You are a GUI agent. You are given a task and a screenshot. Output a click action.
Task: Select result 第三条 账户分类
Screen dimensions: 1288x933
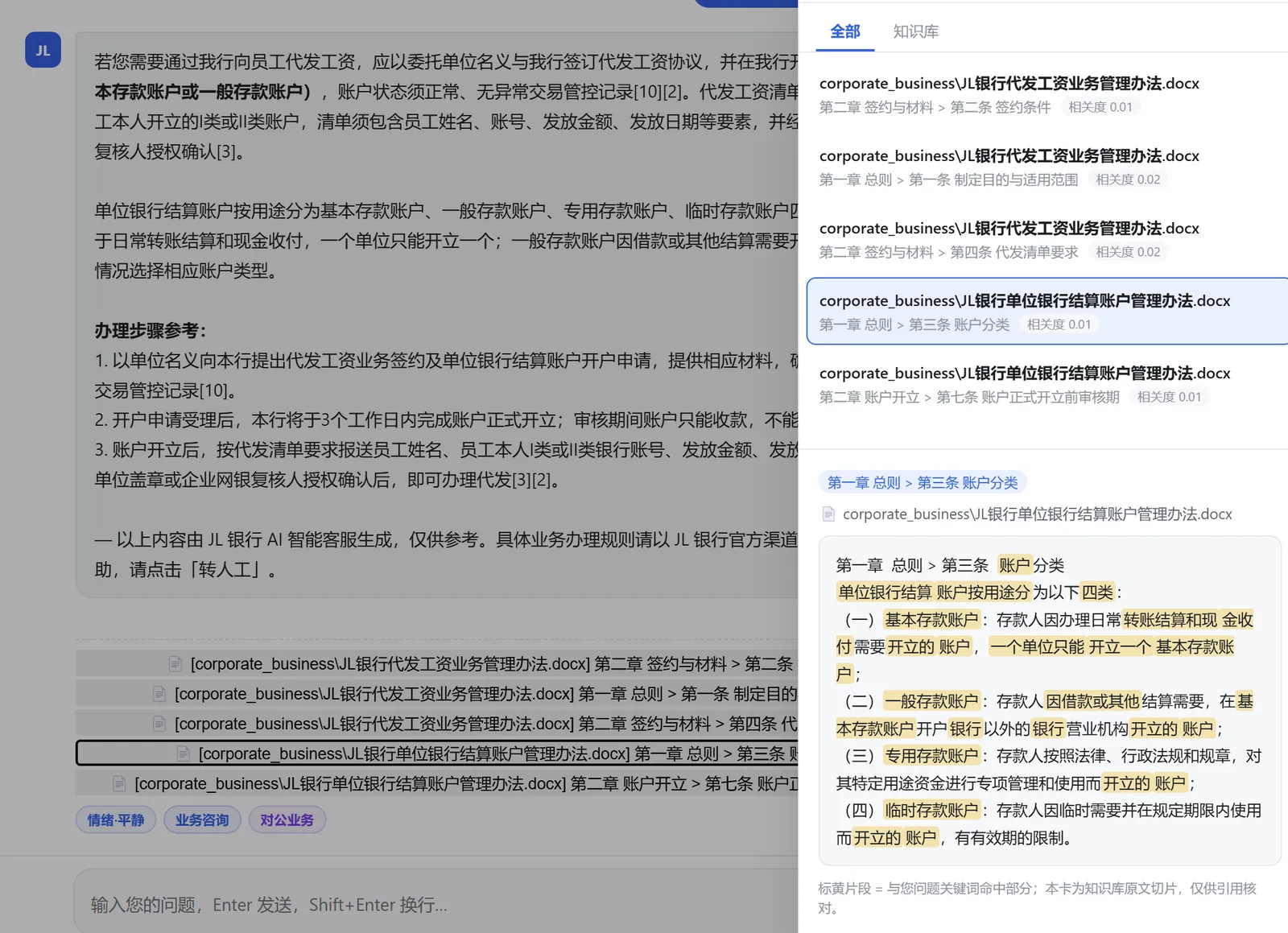coord(1047,312)
